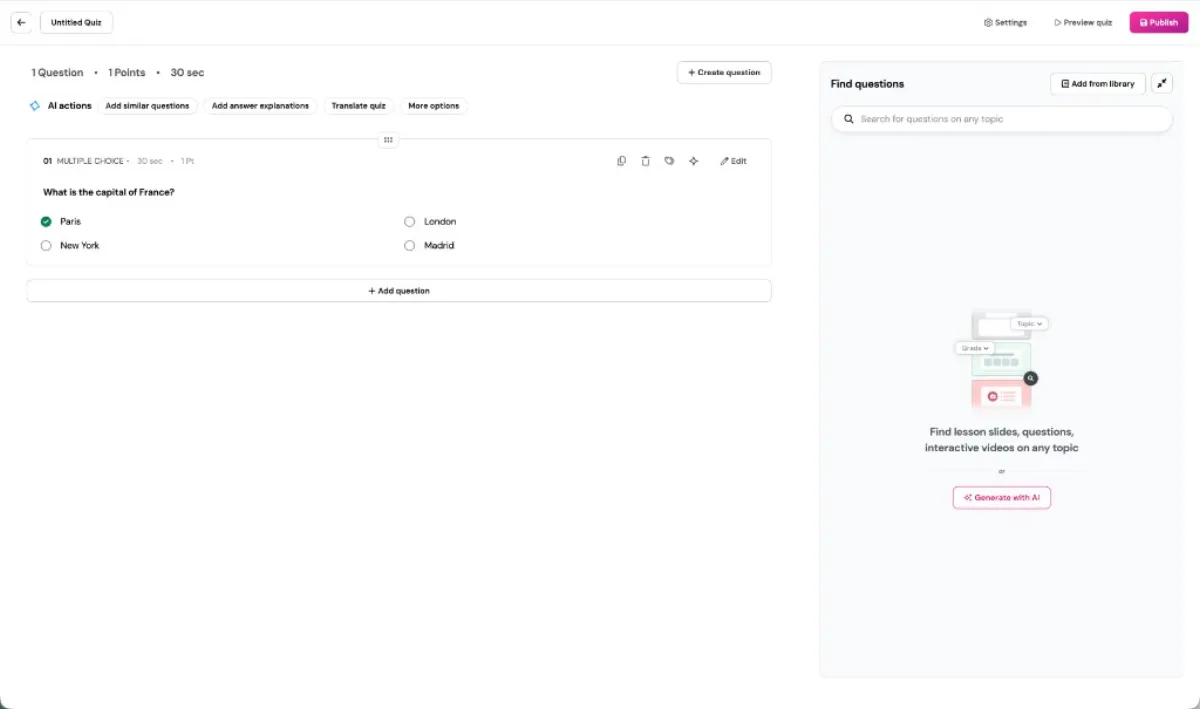Grab the drag handle above question 01
The image size is (1200, 709).
tap(389, 140)
